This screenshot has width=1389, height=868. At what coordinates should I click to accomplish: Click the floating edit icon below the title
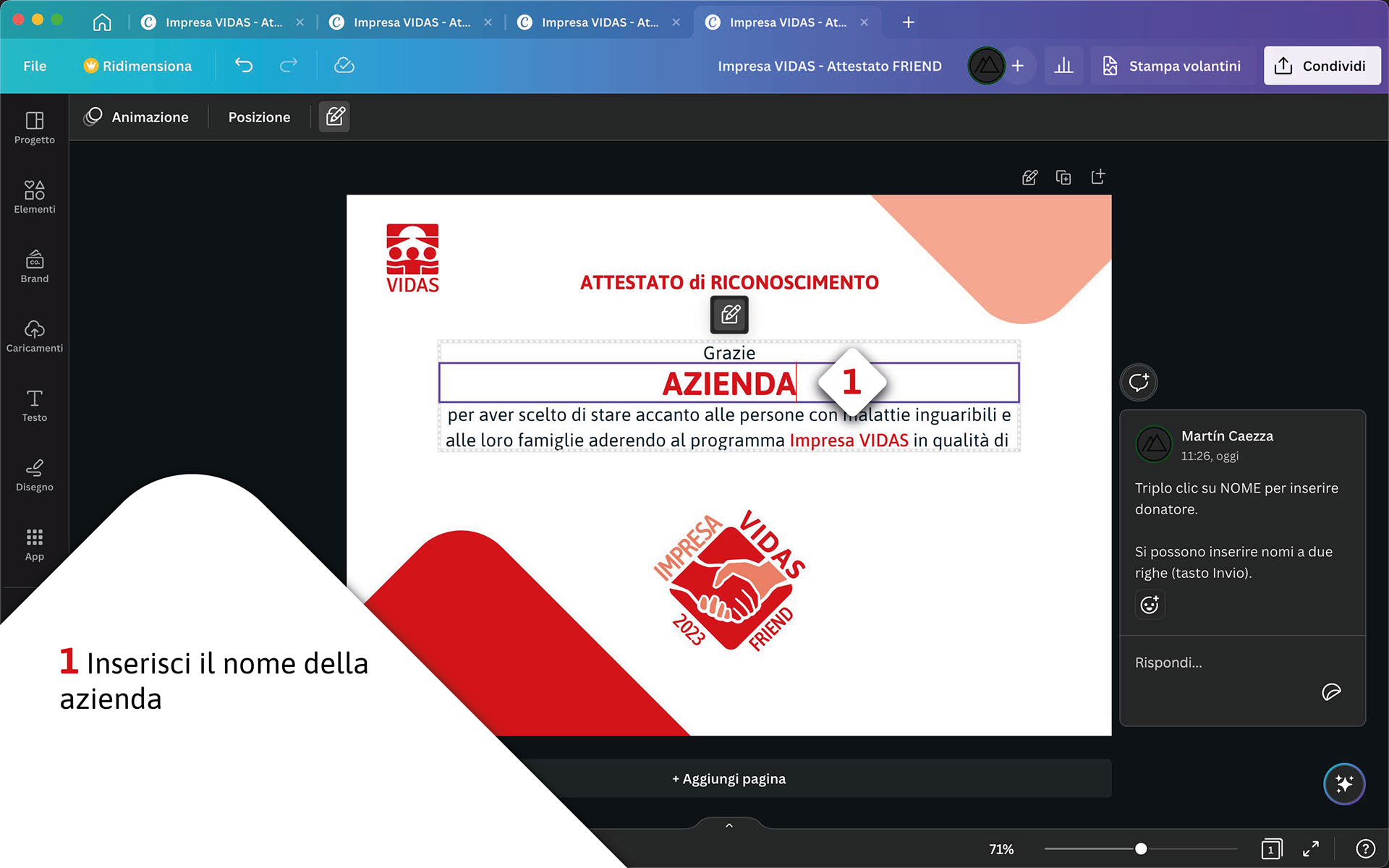(x=729, y=314)
